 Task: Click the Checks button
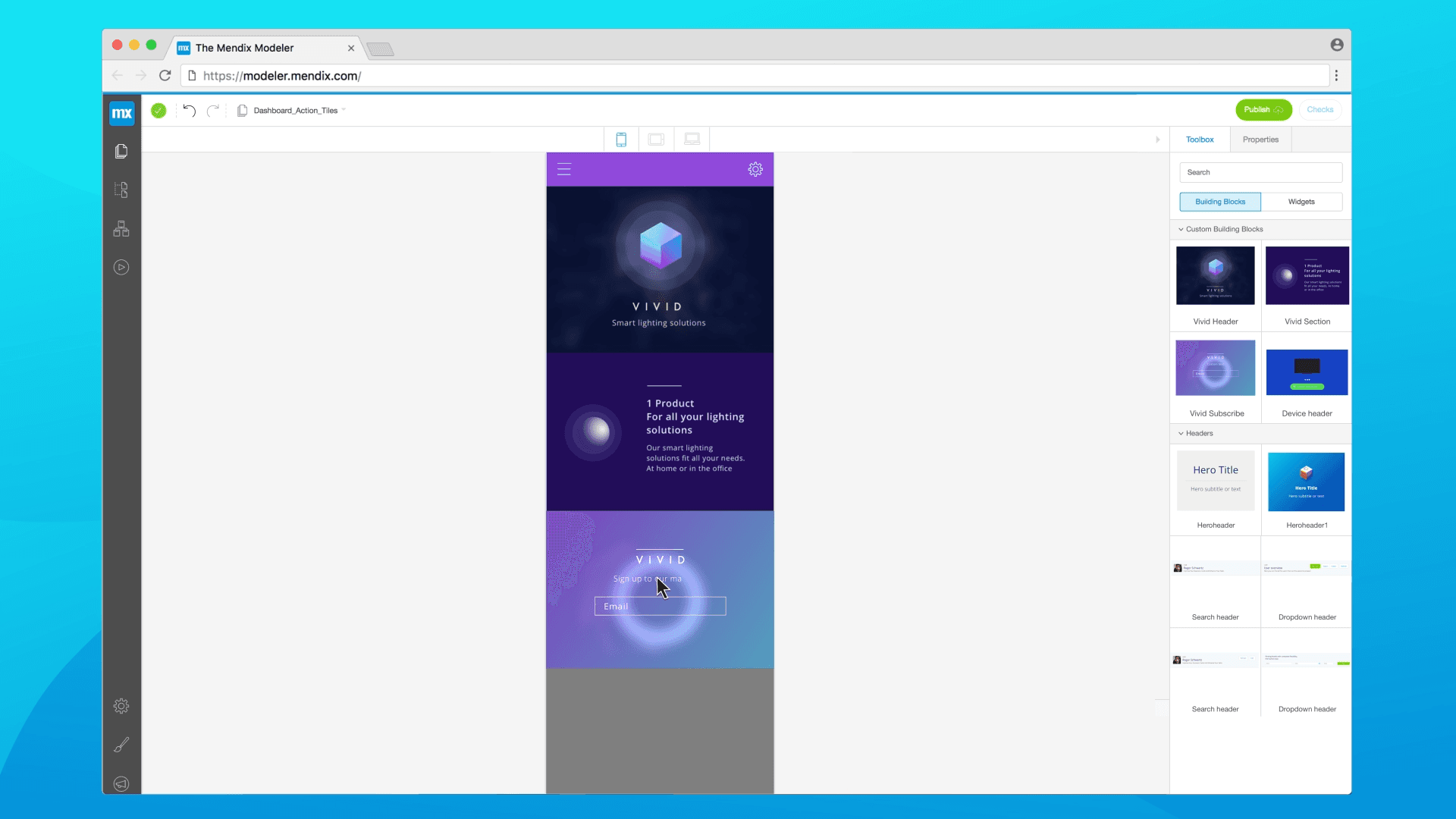[1319, 110]
